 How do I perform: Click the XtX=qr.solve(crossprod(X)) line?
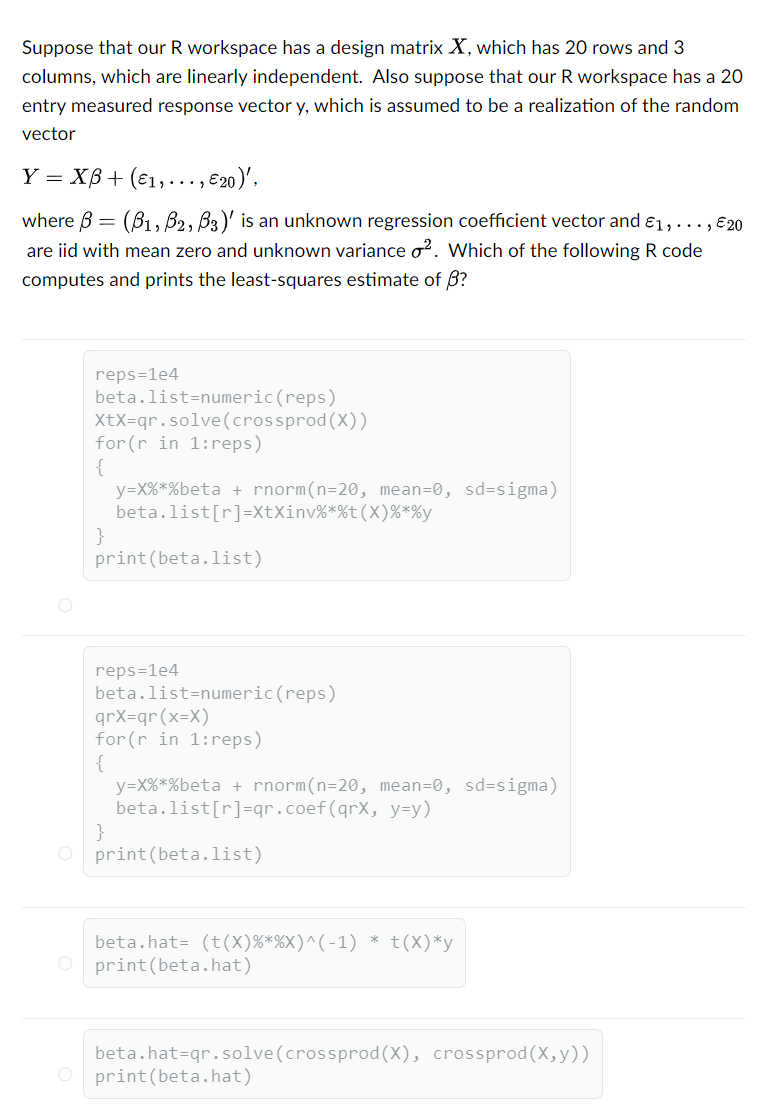(220, 420)
